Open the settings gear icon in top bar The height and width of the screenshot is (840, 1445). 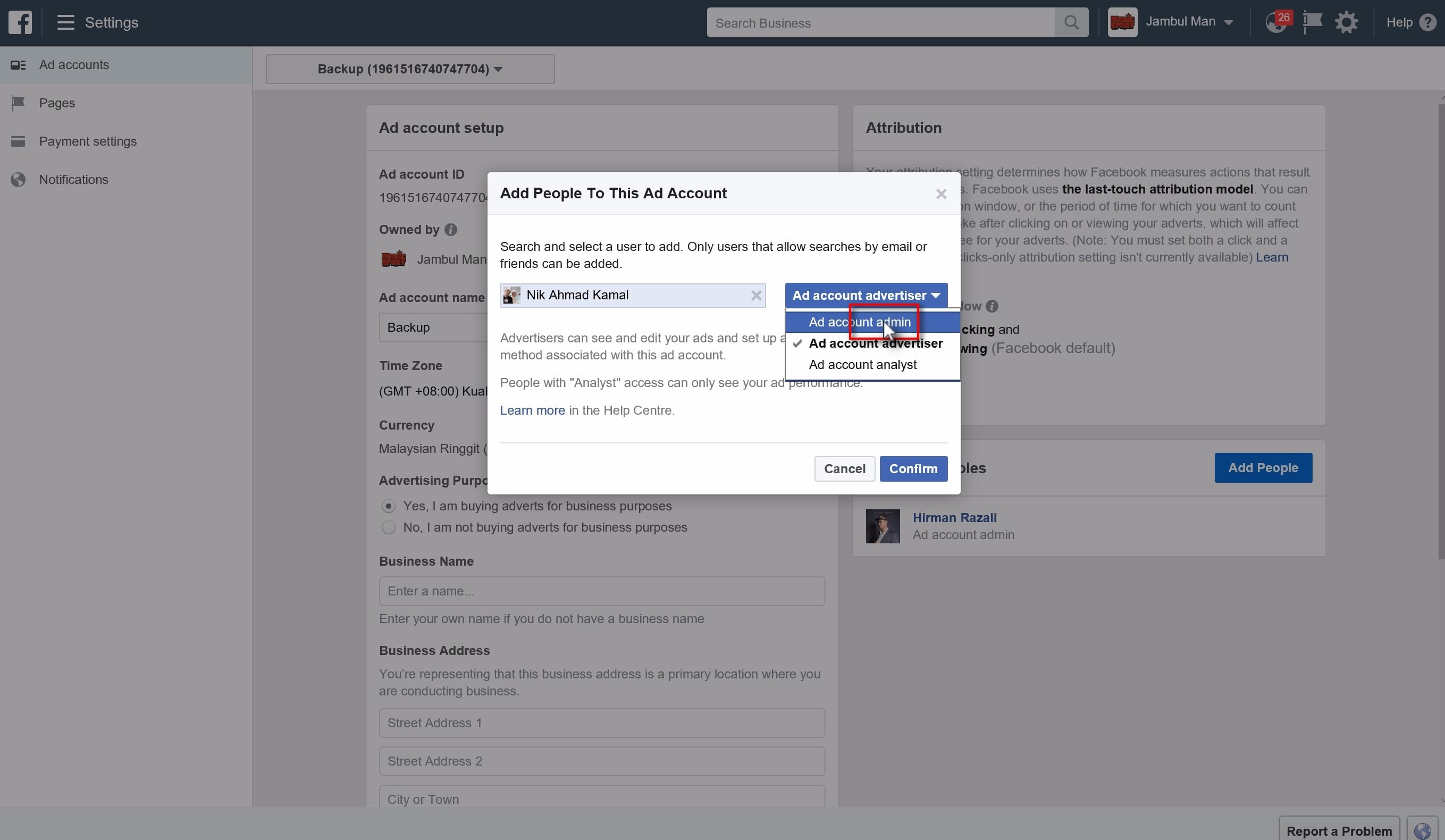pyautogui.click(x=1346, y=22)
